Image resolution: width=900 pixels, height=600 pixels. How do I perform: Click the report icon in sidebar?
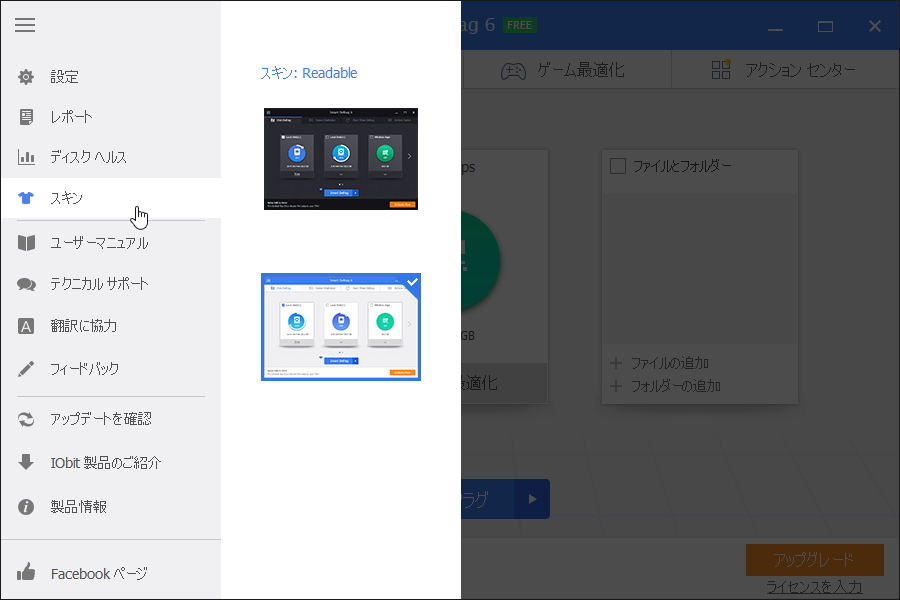(26, 117)
